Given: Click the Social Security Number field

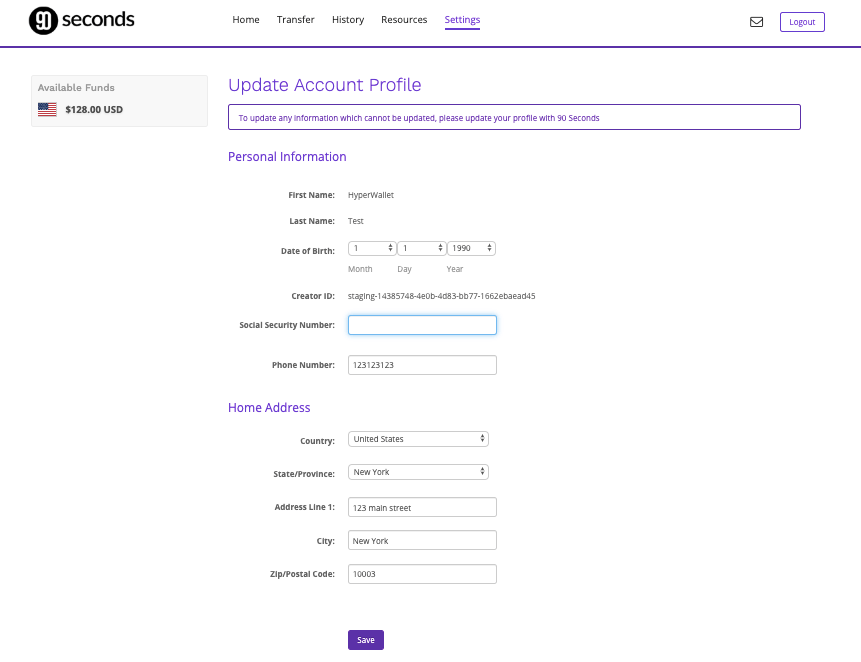Looking at the screenshot, I should (x=421, y=324).
